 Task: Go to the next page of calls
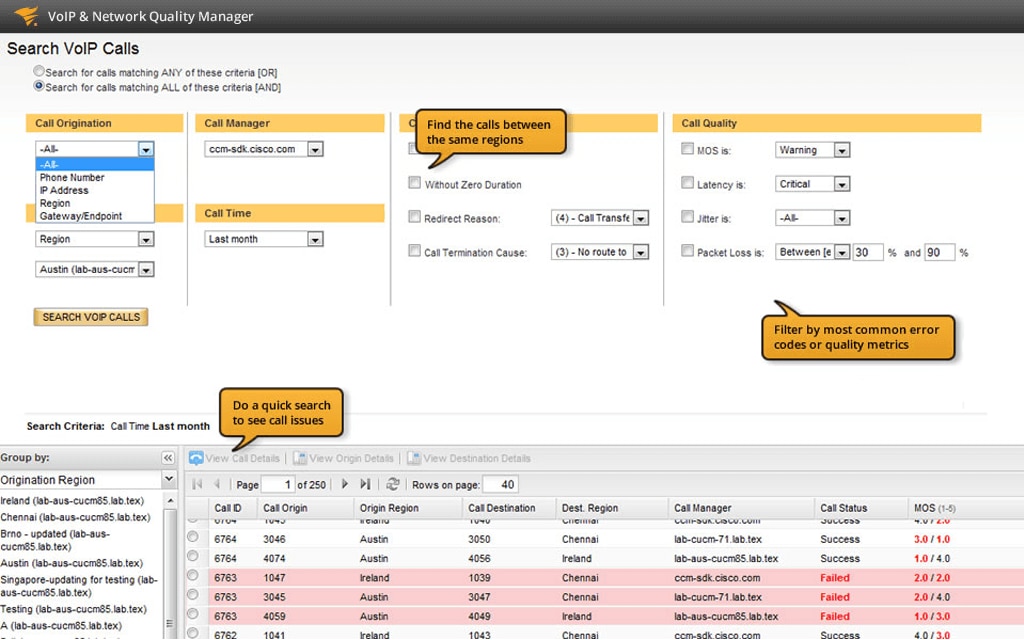[345, 484]
